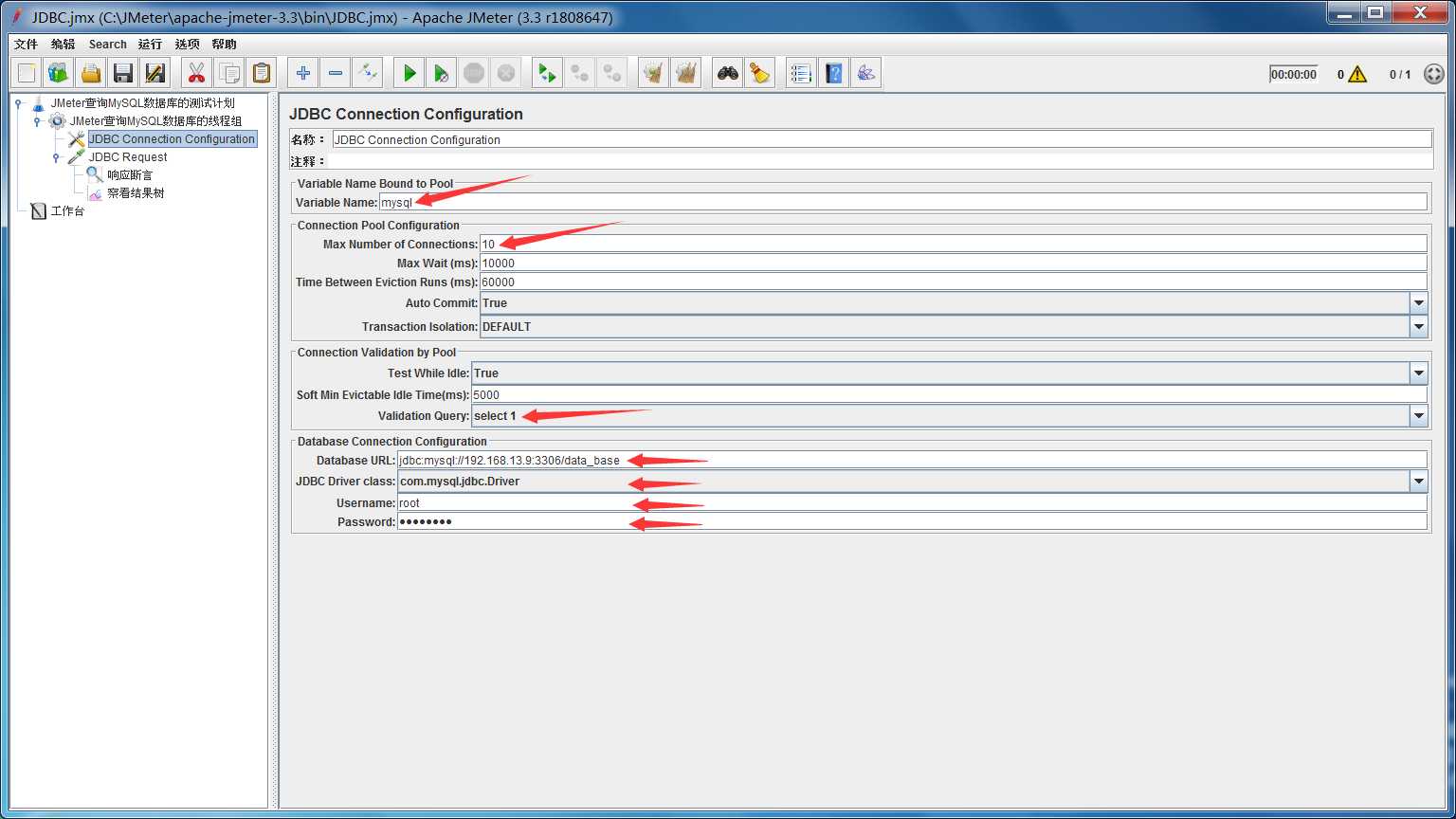This screenshot has height=819, width=1456.
Task: Save the test plan with floppy icon
Action: [123, 73]
